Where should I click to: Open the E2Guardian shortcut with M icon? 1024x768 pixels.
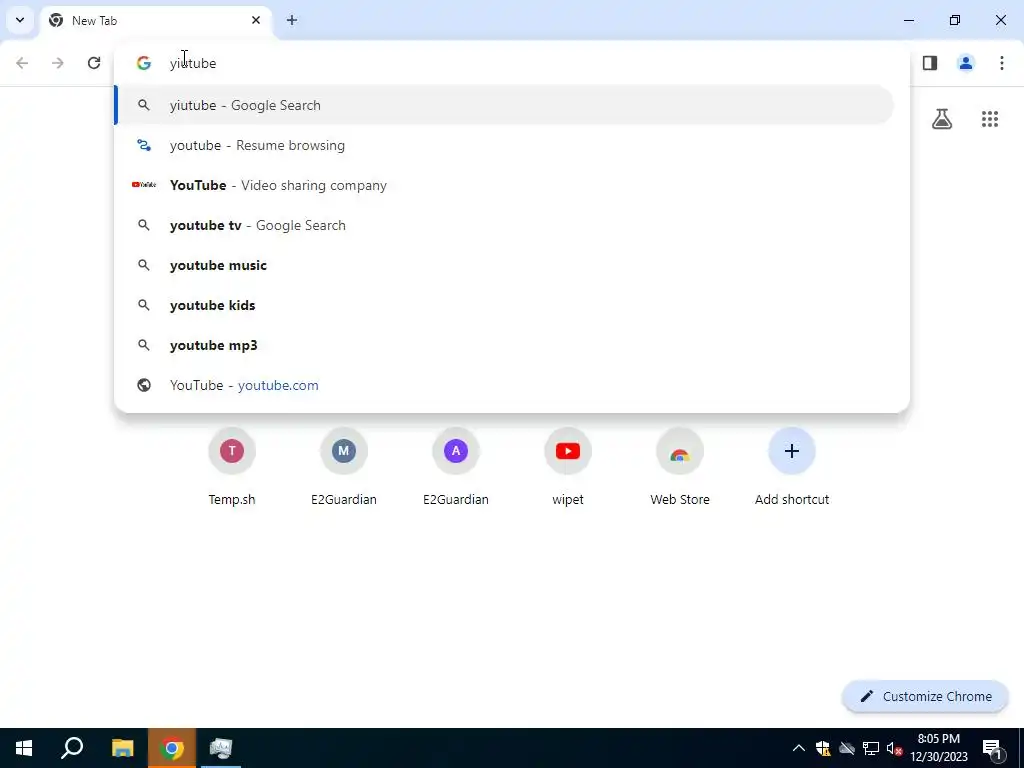click(x=344, y=468)
